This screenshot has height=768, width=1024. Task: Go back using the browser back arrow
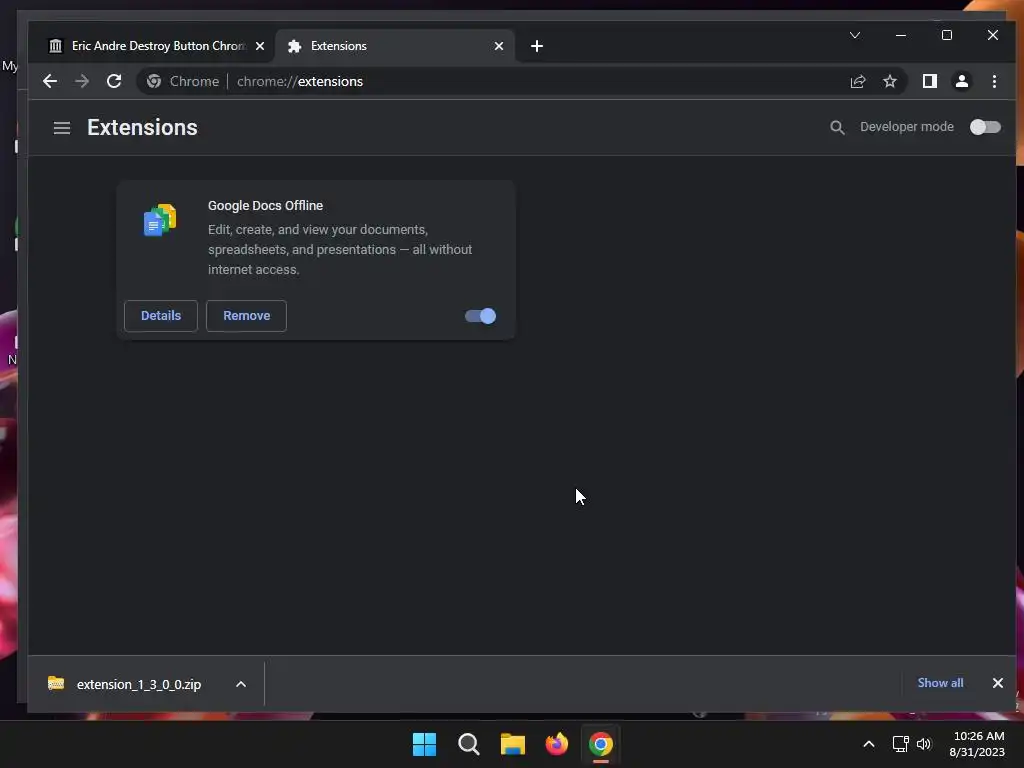point(50,81)
